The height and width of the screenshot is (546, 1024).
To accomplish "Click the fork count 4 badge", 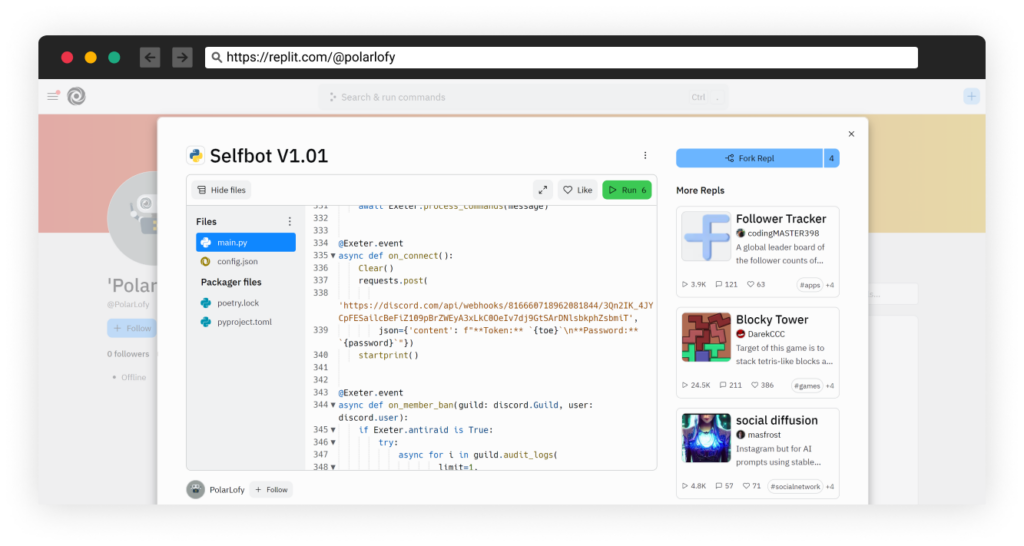I will pyautogui.click(x=831, y=158).
